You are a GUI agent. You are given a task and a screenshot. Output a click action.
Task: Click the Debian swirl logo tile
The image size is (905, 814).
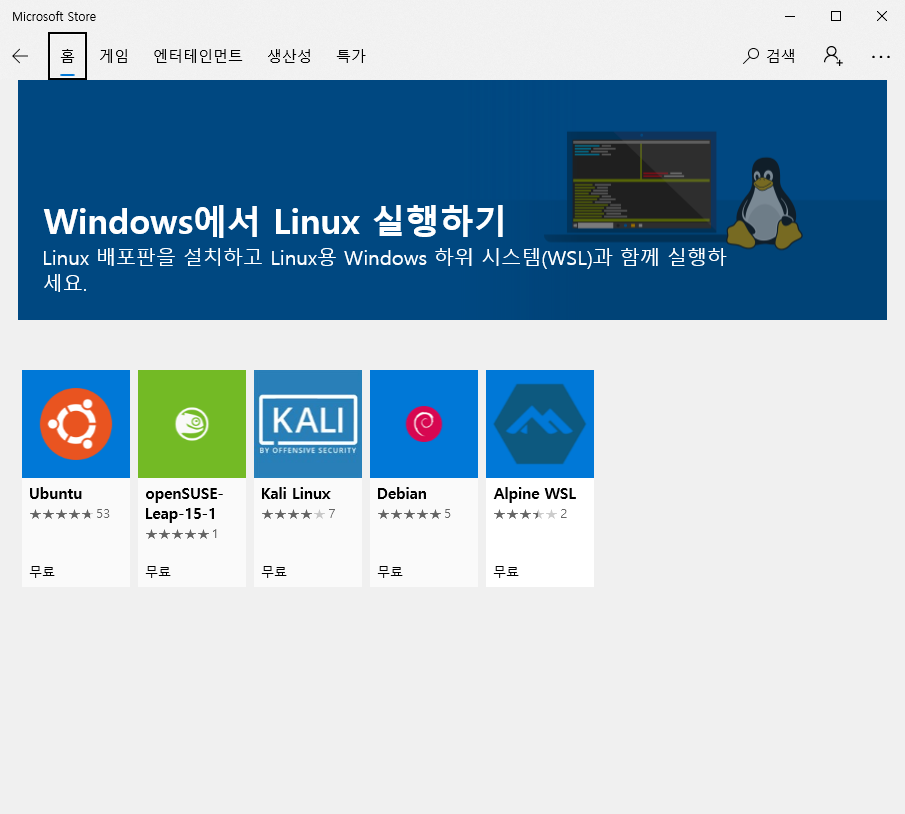(424, 424)
